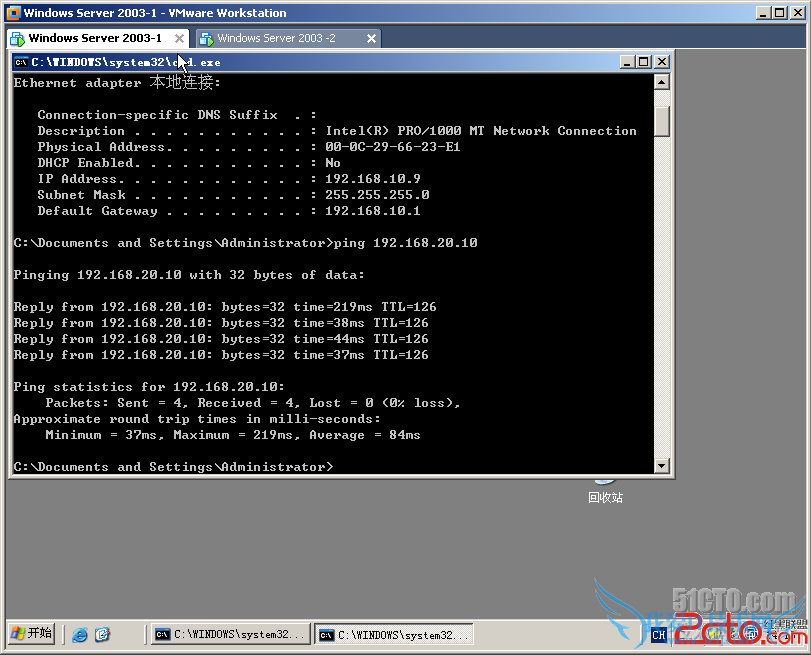Click 'Approximate round trip times' line
The width and height of the screenshot is (811, 655).
[197, 419]
